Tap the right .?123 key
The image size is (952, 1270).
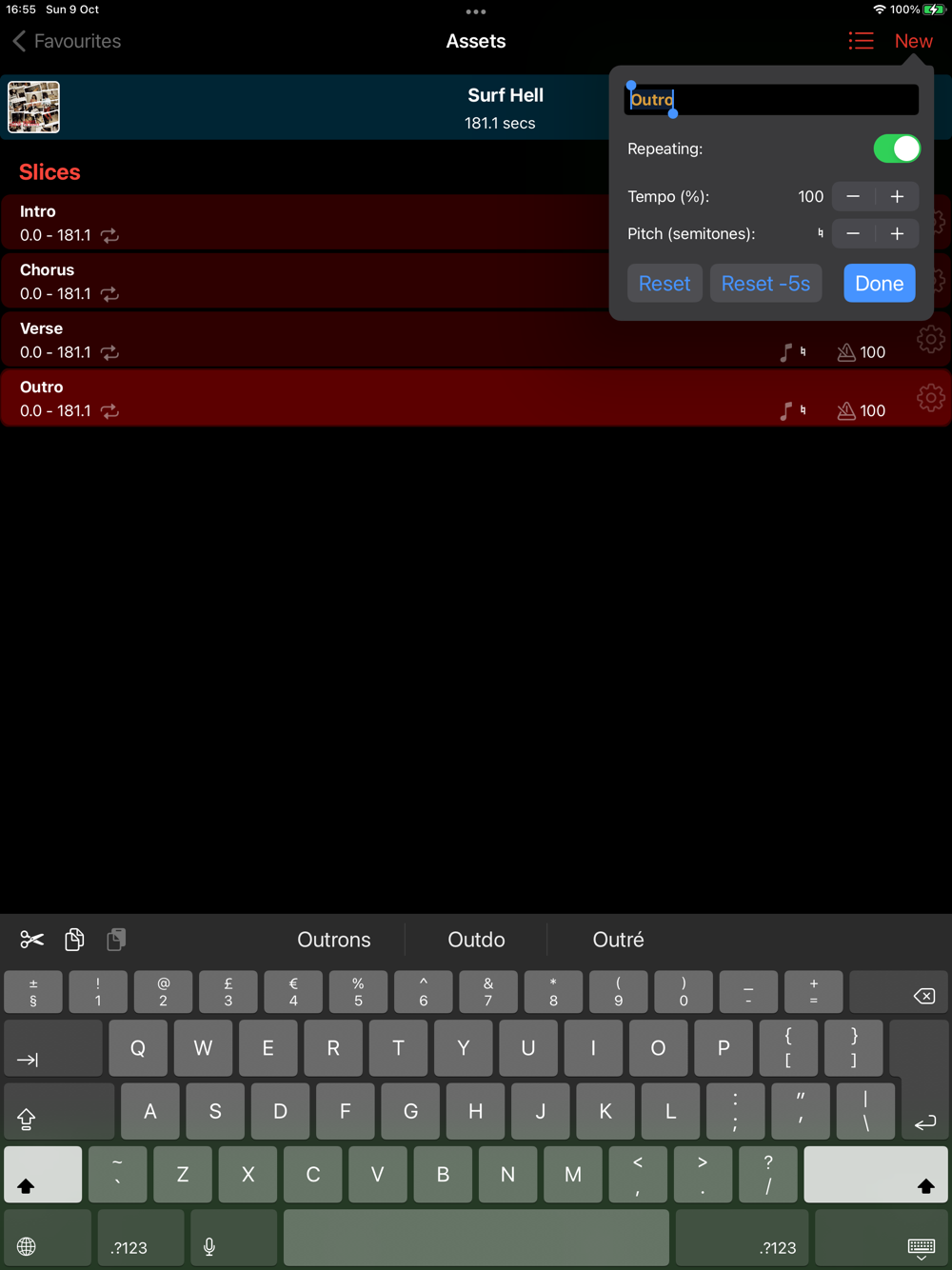(x=742, y=1239)
